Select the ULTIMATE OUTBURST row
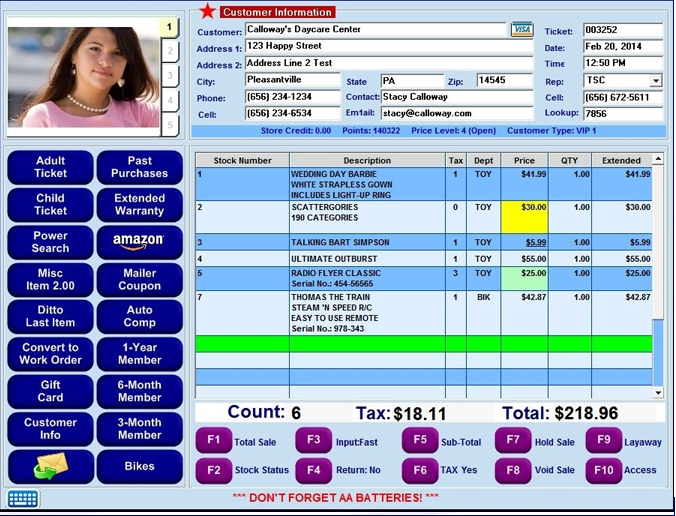 point(424,259)
